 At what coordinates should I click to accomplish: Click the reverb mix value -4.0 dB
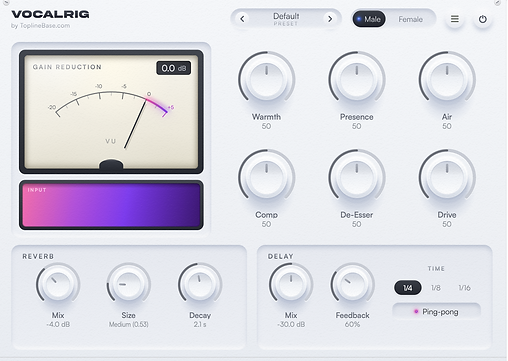58,324
